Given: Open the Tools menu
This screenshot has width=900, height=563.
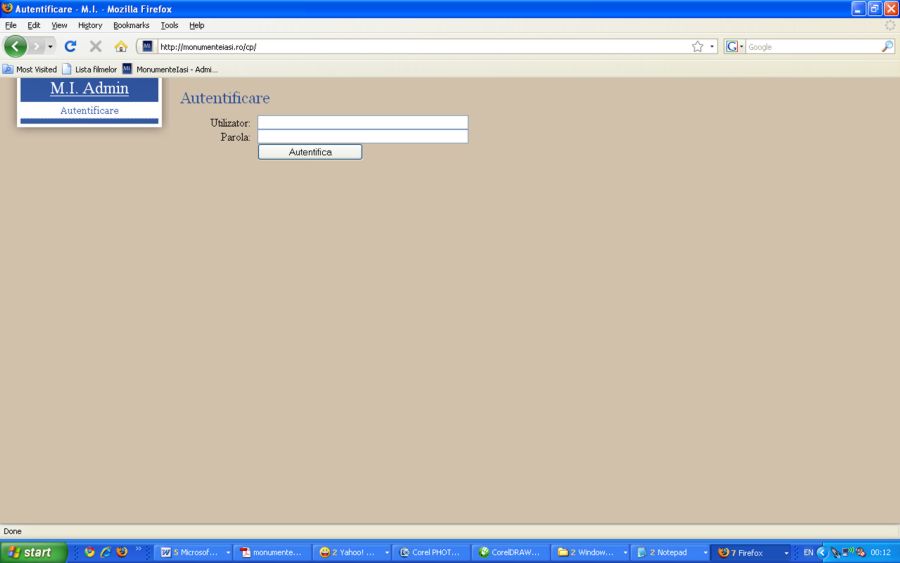Looking at the screenshot, I should tap(169, 25).
